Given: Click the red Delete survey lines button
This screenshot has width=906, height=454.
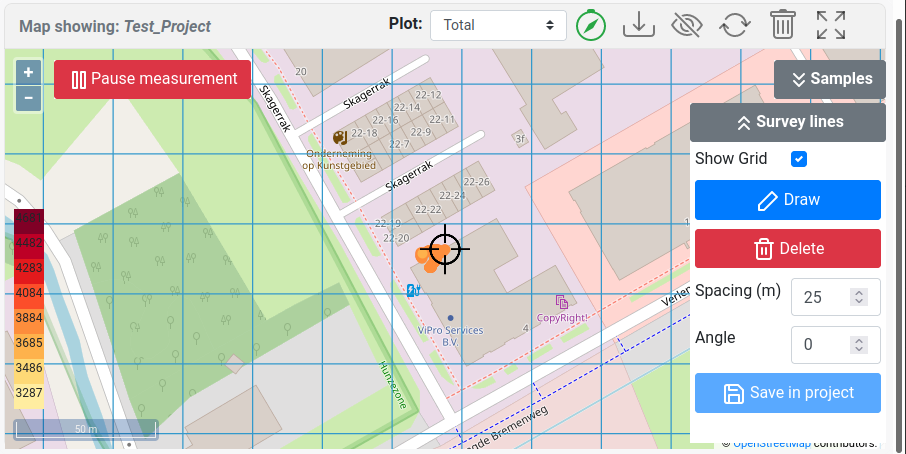Looking at the screenshot, I should pos(787,249).
